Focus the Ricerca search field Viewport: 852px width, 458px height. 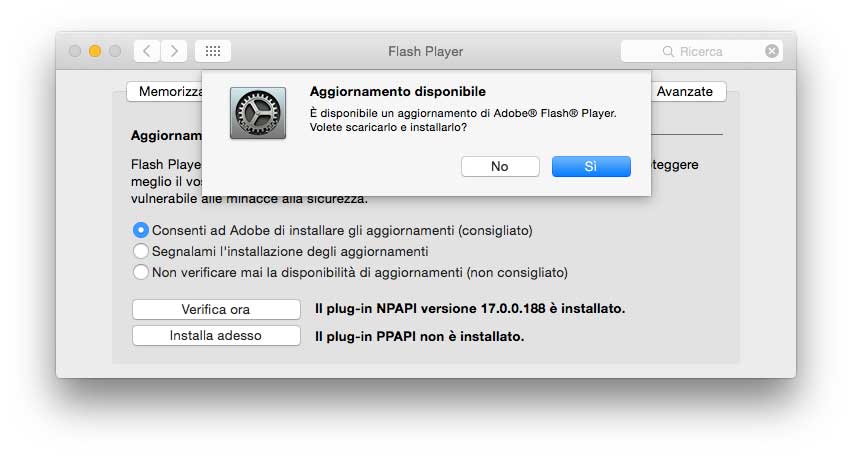click(715, 51)
